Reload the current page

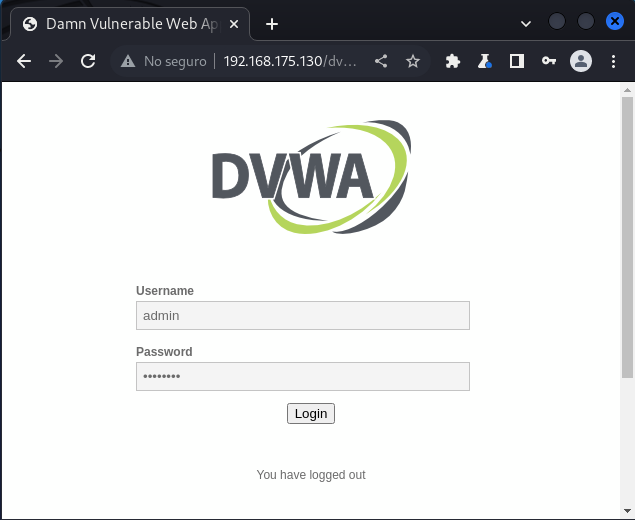click(x=88, y=61)
